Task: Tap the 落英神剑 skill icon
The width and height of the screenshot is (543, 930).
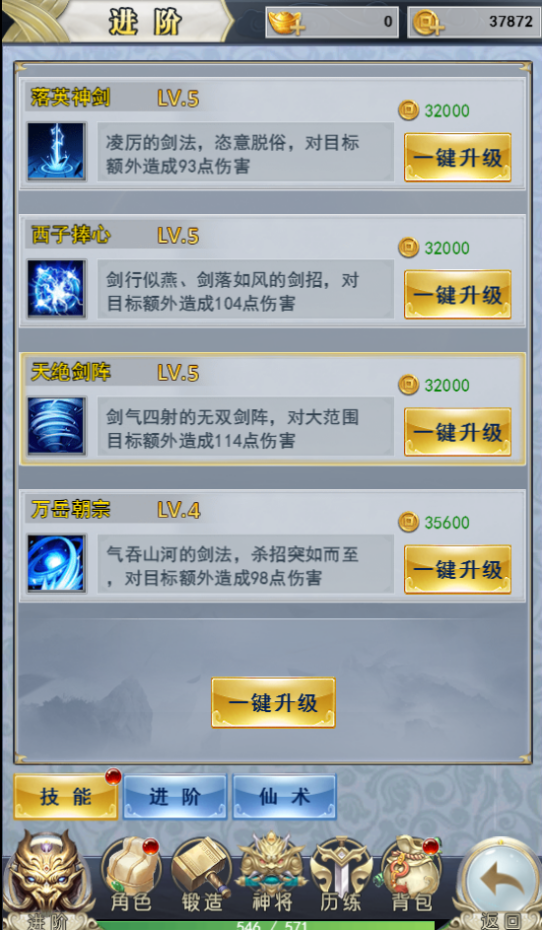Action: tap(56, 151)
